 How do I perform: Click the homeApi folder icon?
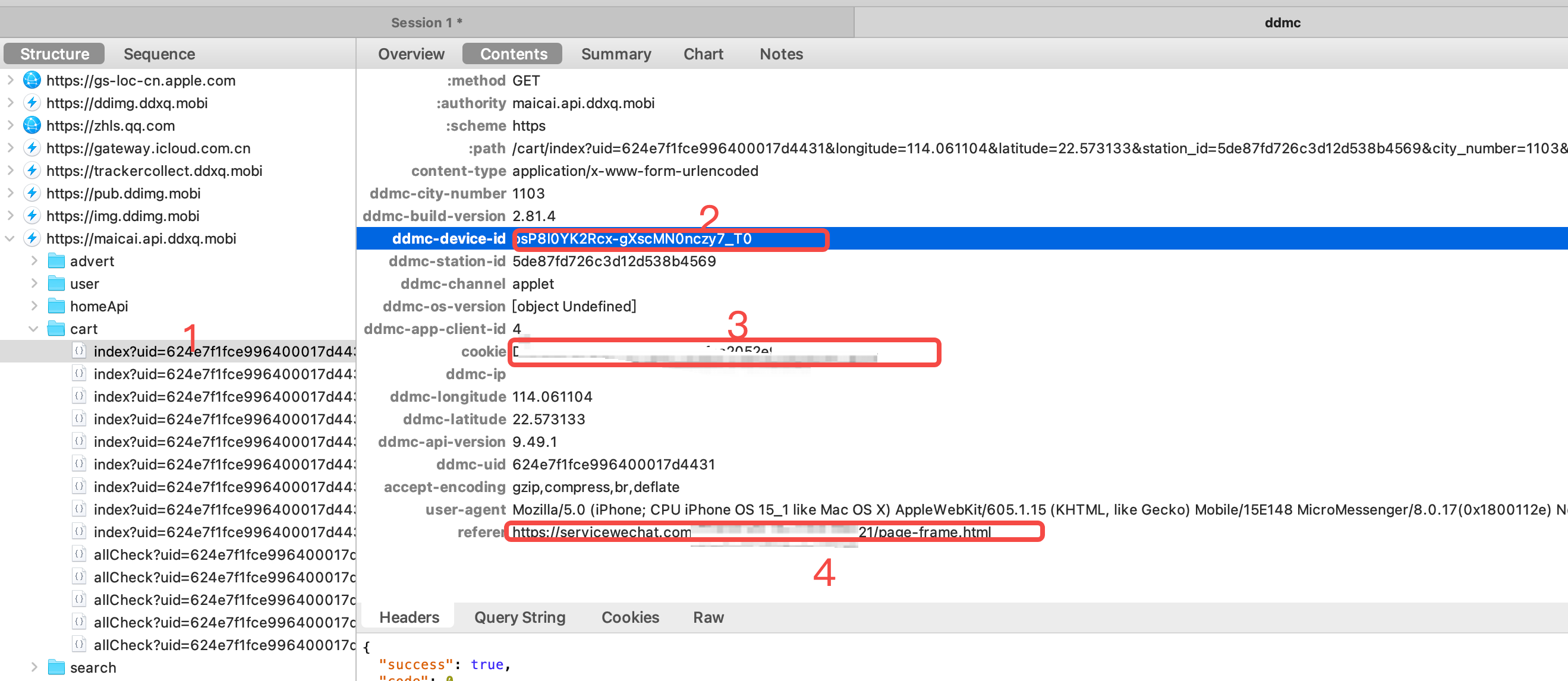coord(56,306)
